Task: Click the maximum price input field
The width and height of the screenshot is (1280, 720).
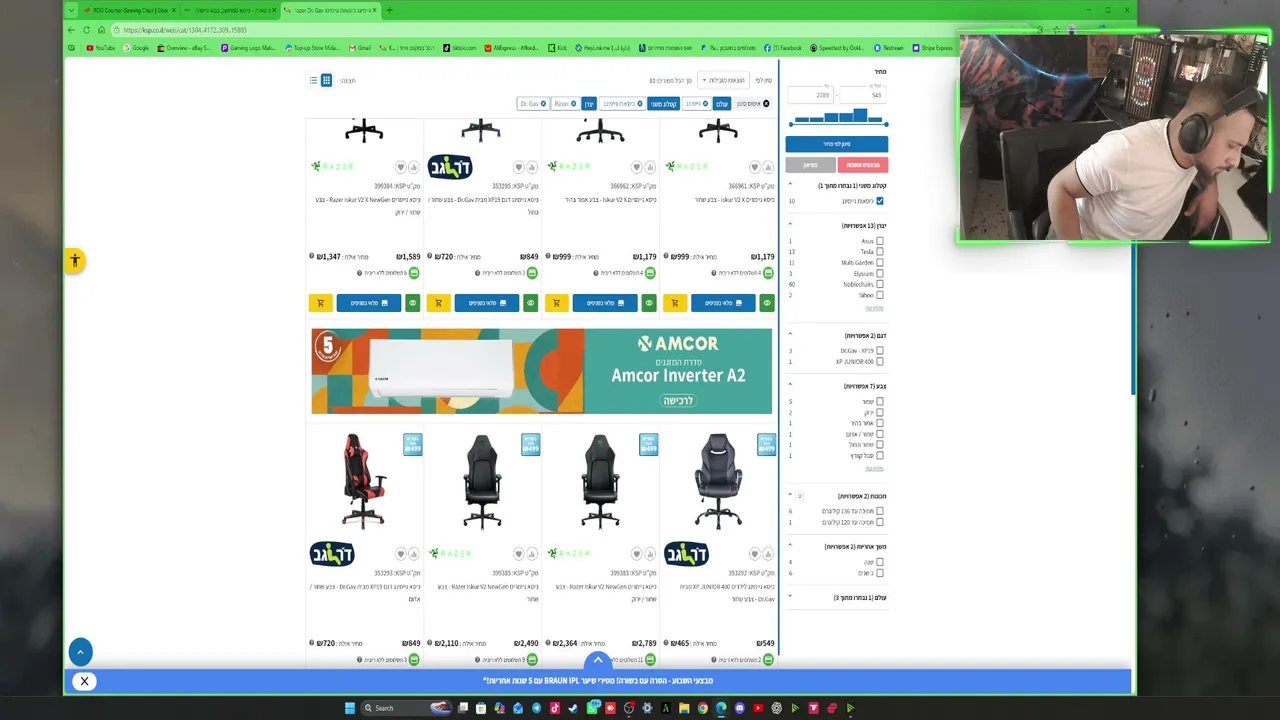Action: point(811,95)
